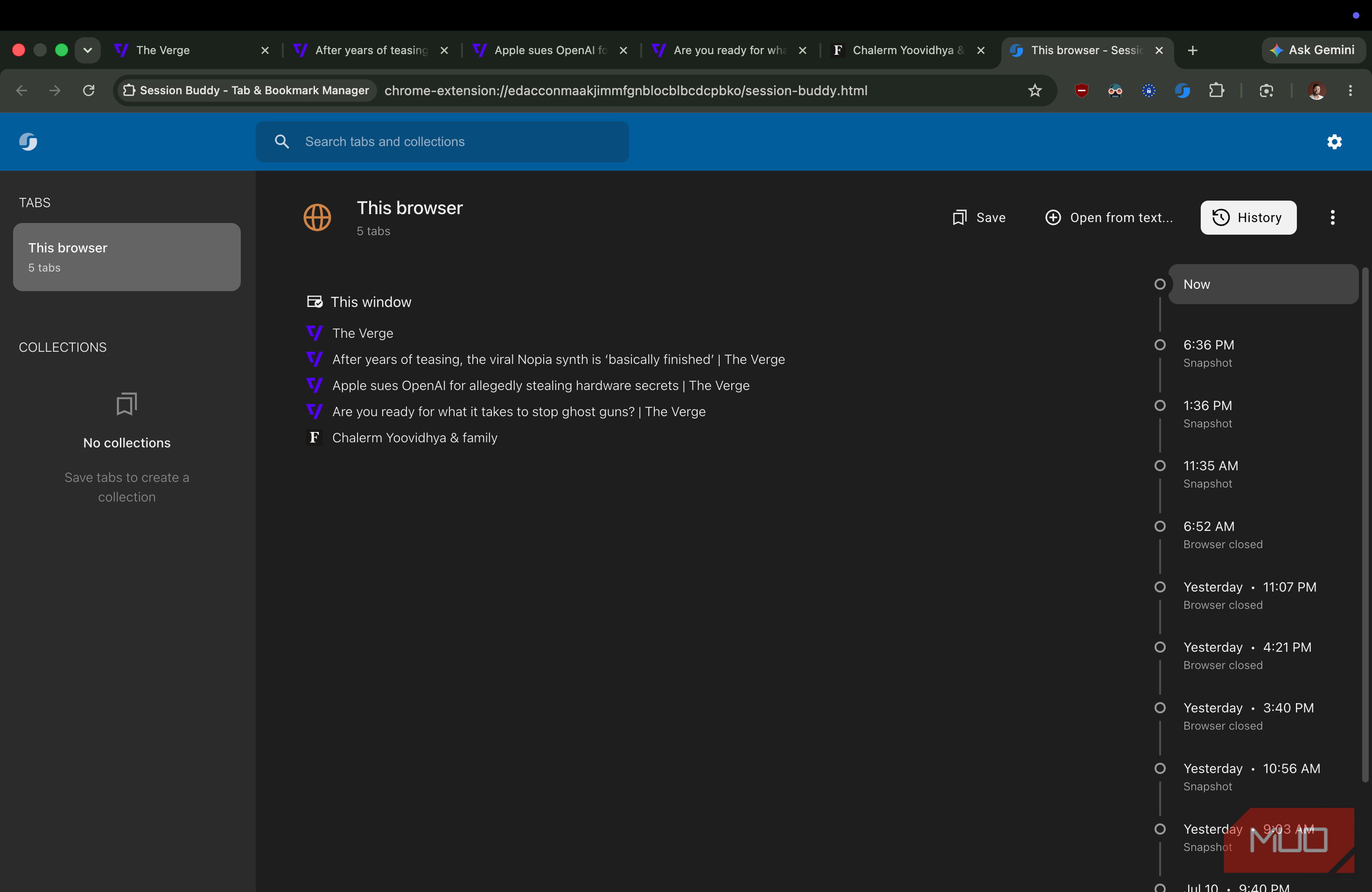Expand the tab search dropdown arrow
Image resolution: width=1372 pixels, height=892 pixels.
pyautogui.click(x=88, y=50)
